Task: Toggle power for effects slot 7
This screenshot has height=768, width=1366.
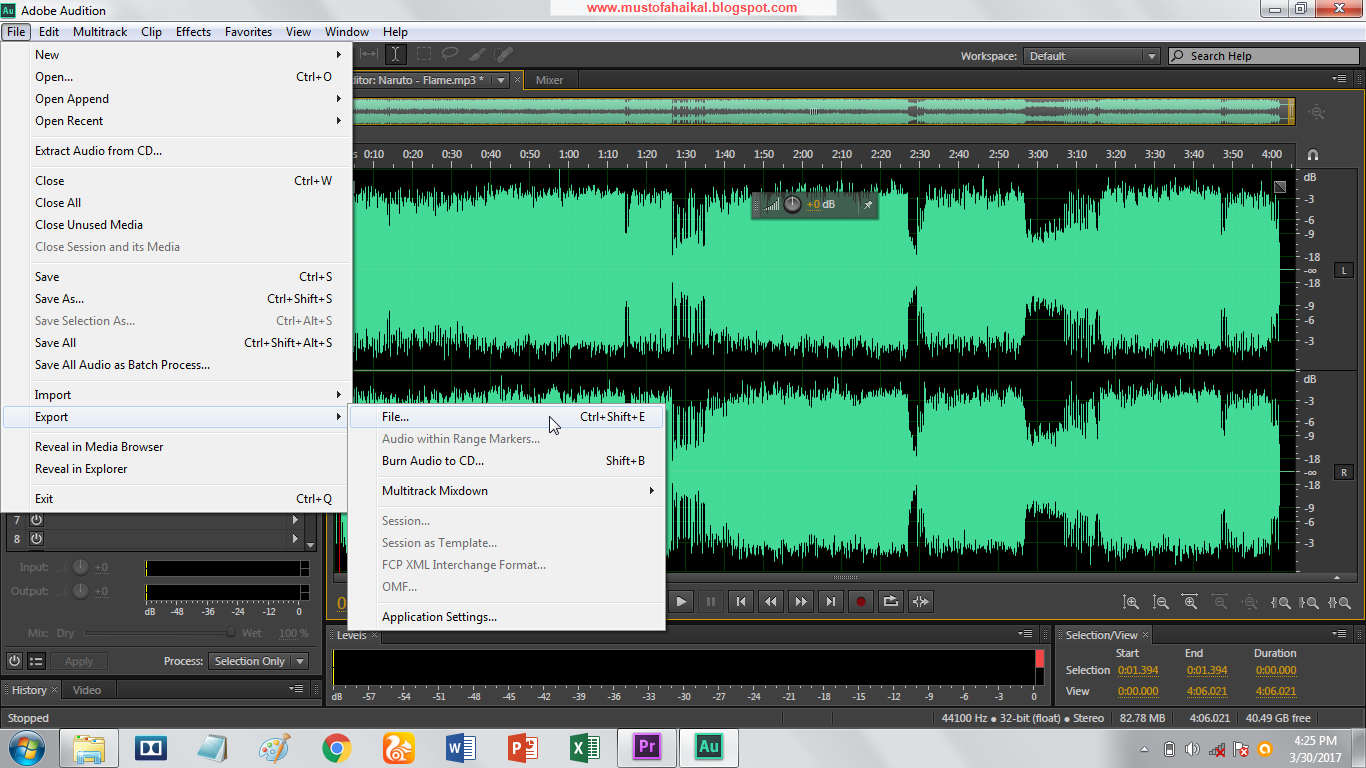Action: [x=36, y=520]
